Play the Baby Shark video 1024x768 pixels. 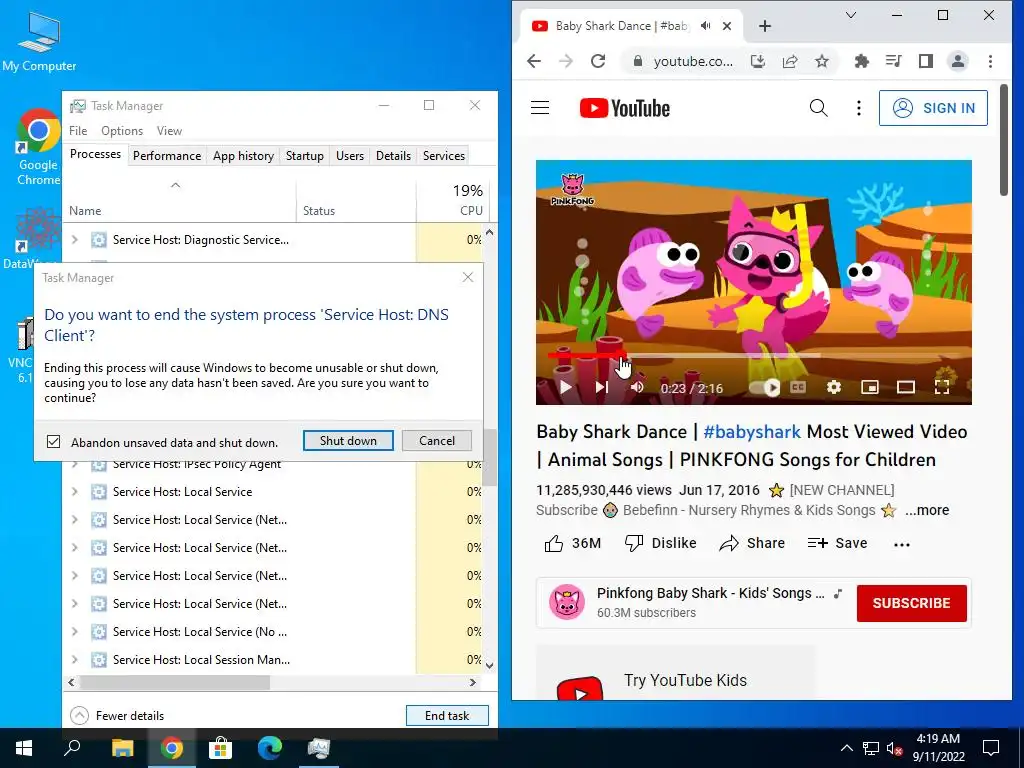click(x=566, y=387)
